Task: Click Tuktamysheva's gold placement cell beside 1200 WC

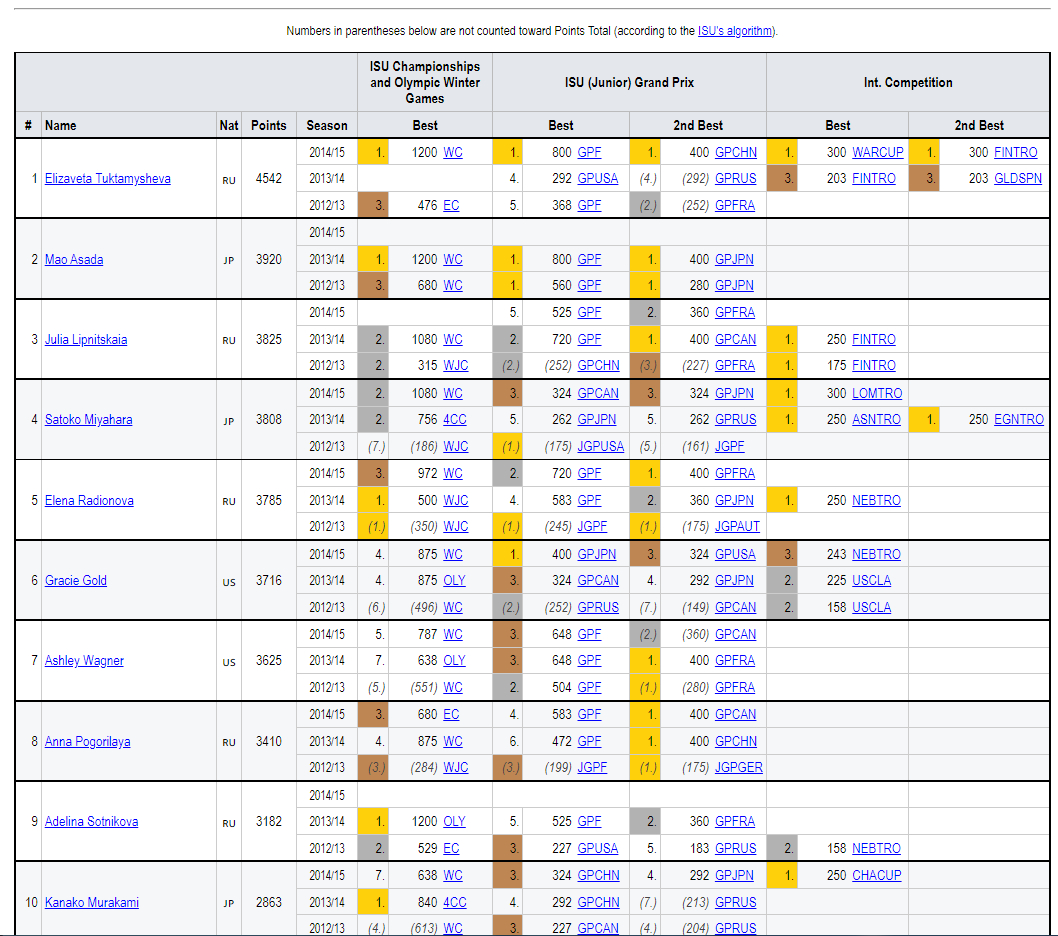Action: click(373, 153)
